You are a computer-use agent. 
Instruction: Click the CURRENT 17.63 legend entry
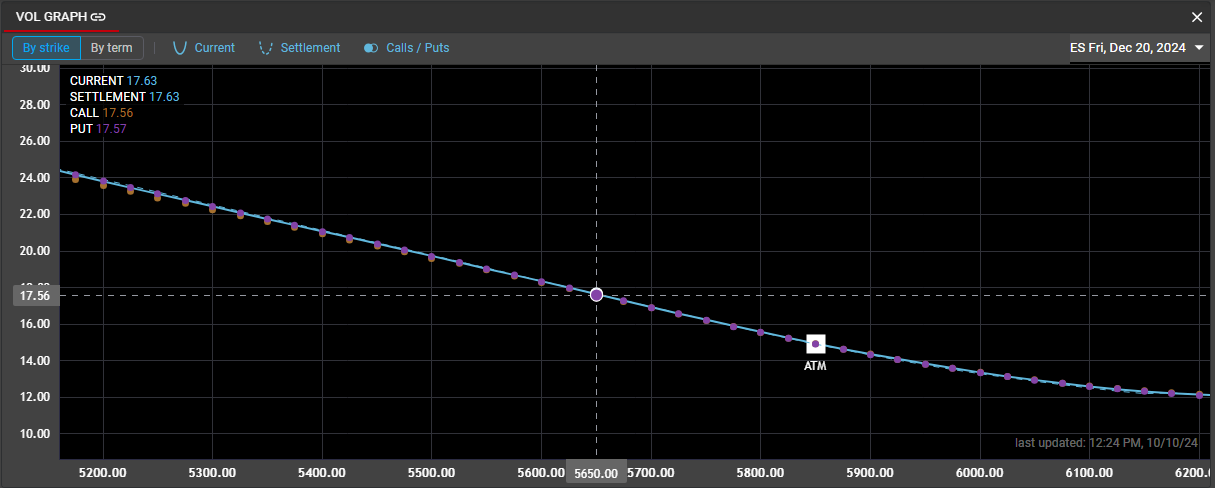pyautogui.click(x=113, y=80)
